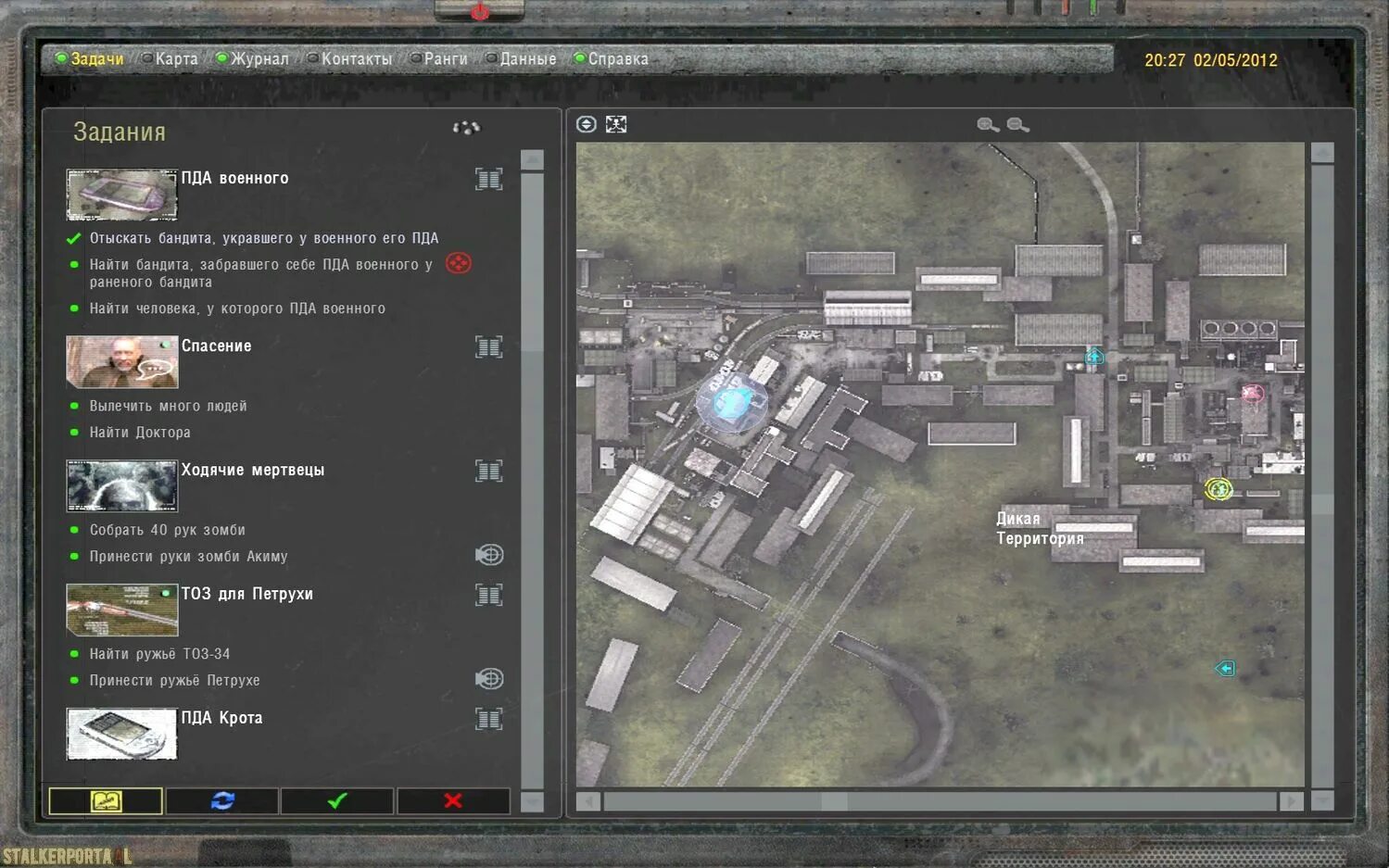Toggle details icon for Ходячие мертвецы task
Viewport: 1389px width, 868px height.
[489, 471]
